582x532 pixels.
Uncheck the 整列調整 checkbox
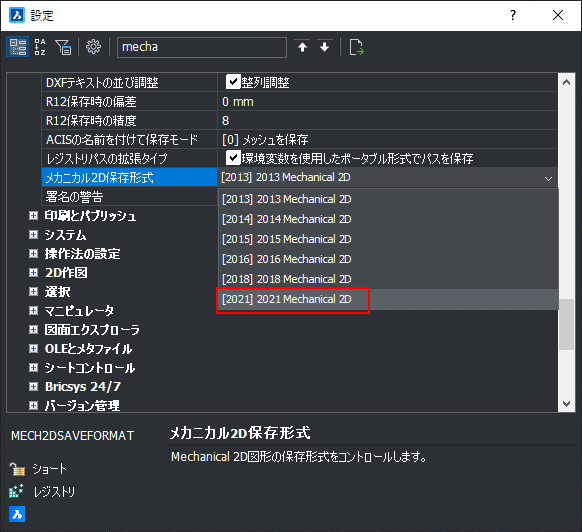[x=233, y=82]
